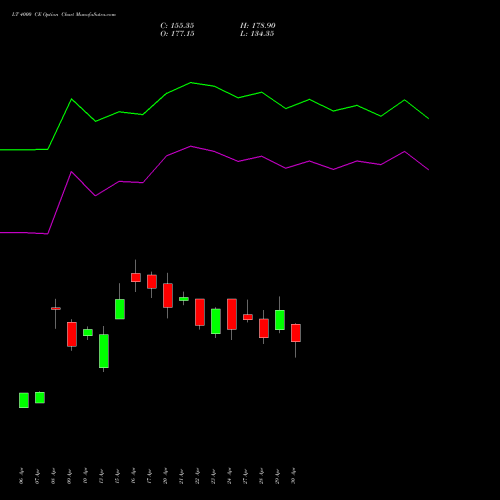This screenshot has width=500, height=500.
Task: Select the green candle above 07 Apr
Action: pyautogui.click(x=40, y=397)
